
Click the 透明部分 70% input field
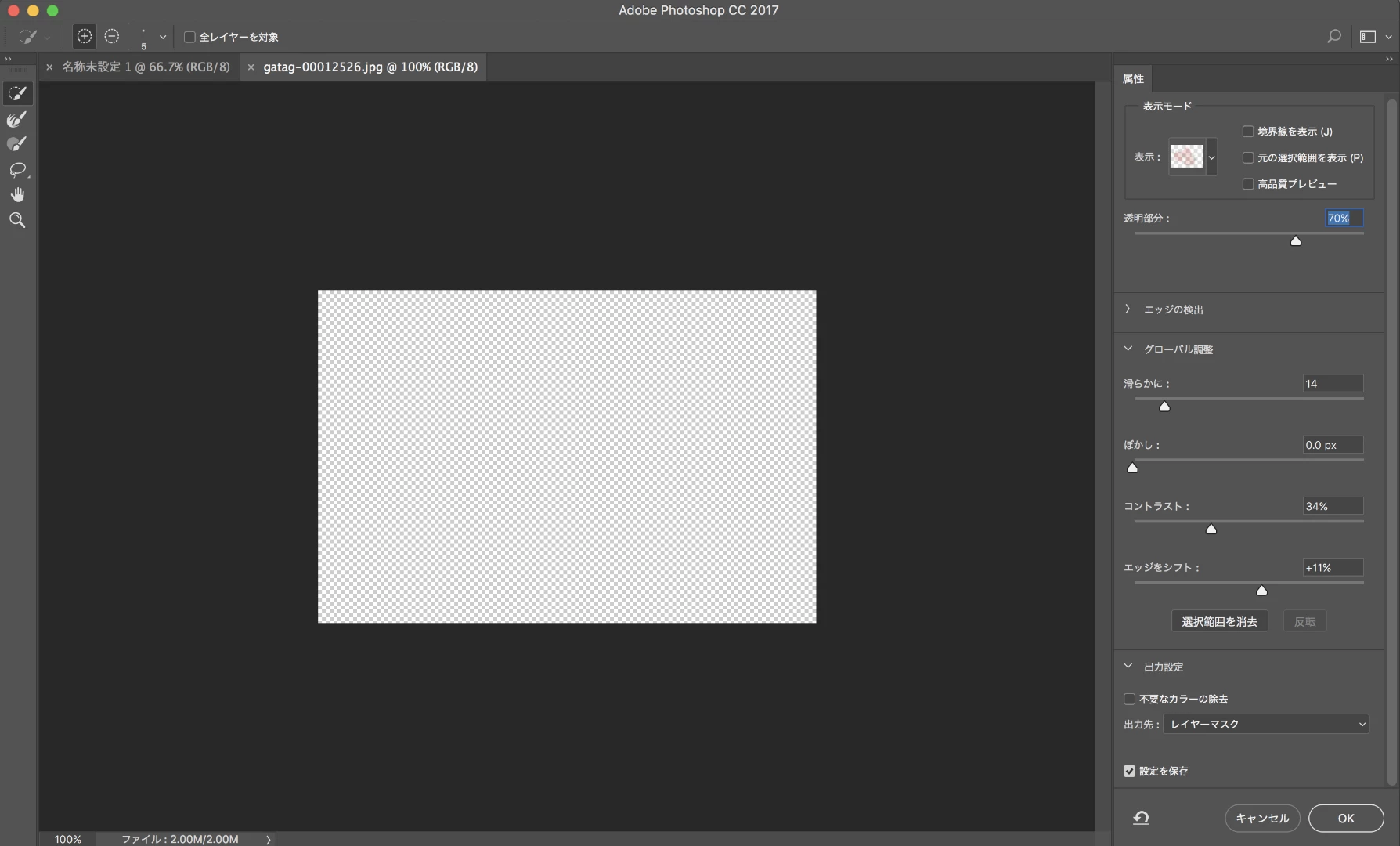[x=1344, y=218]
